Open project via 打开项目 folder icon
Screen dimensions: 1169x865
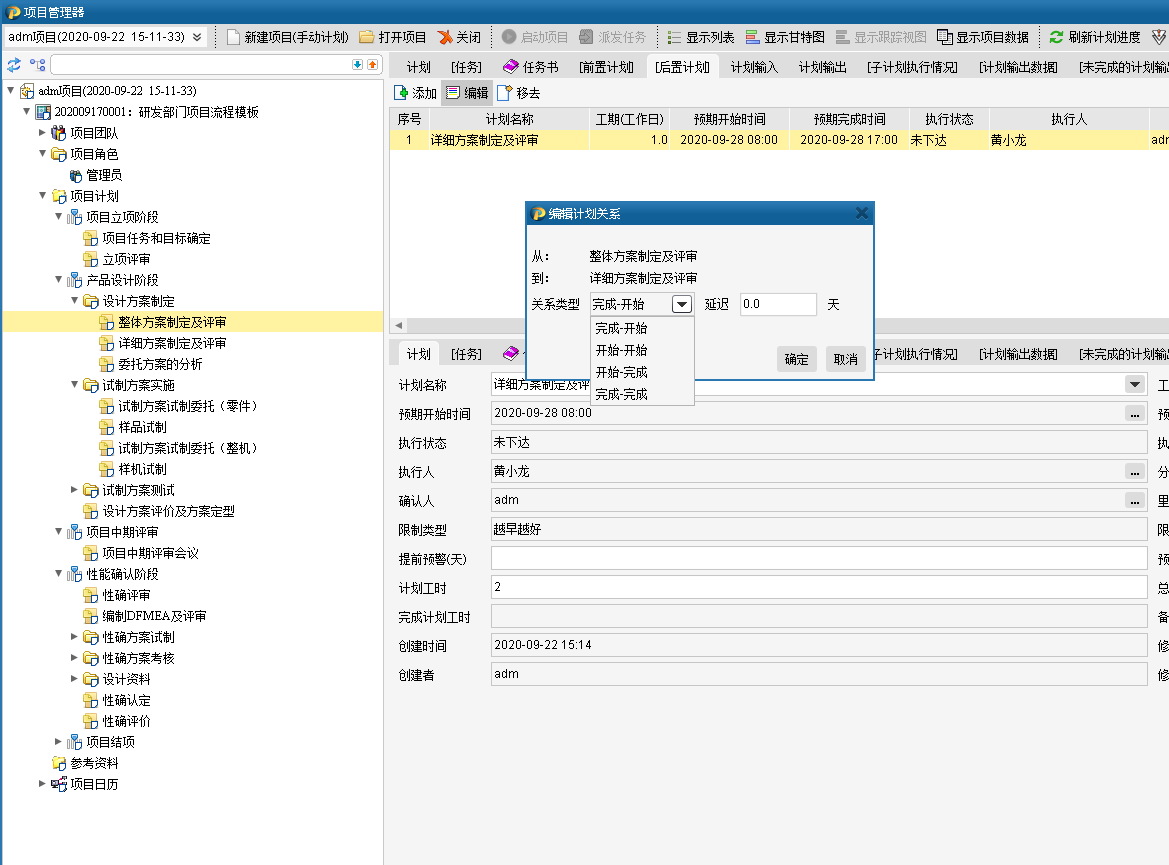(x=367, y=37)
